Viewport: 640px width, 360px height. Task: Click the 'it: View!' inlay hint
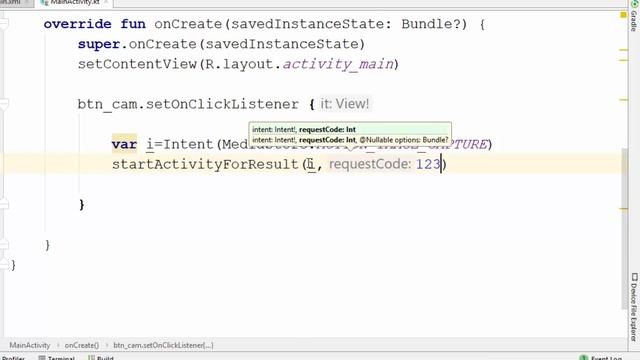(x=344, y=104)
